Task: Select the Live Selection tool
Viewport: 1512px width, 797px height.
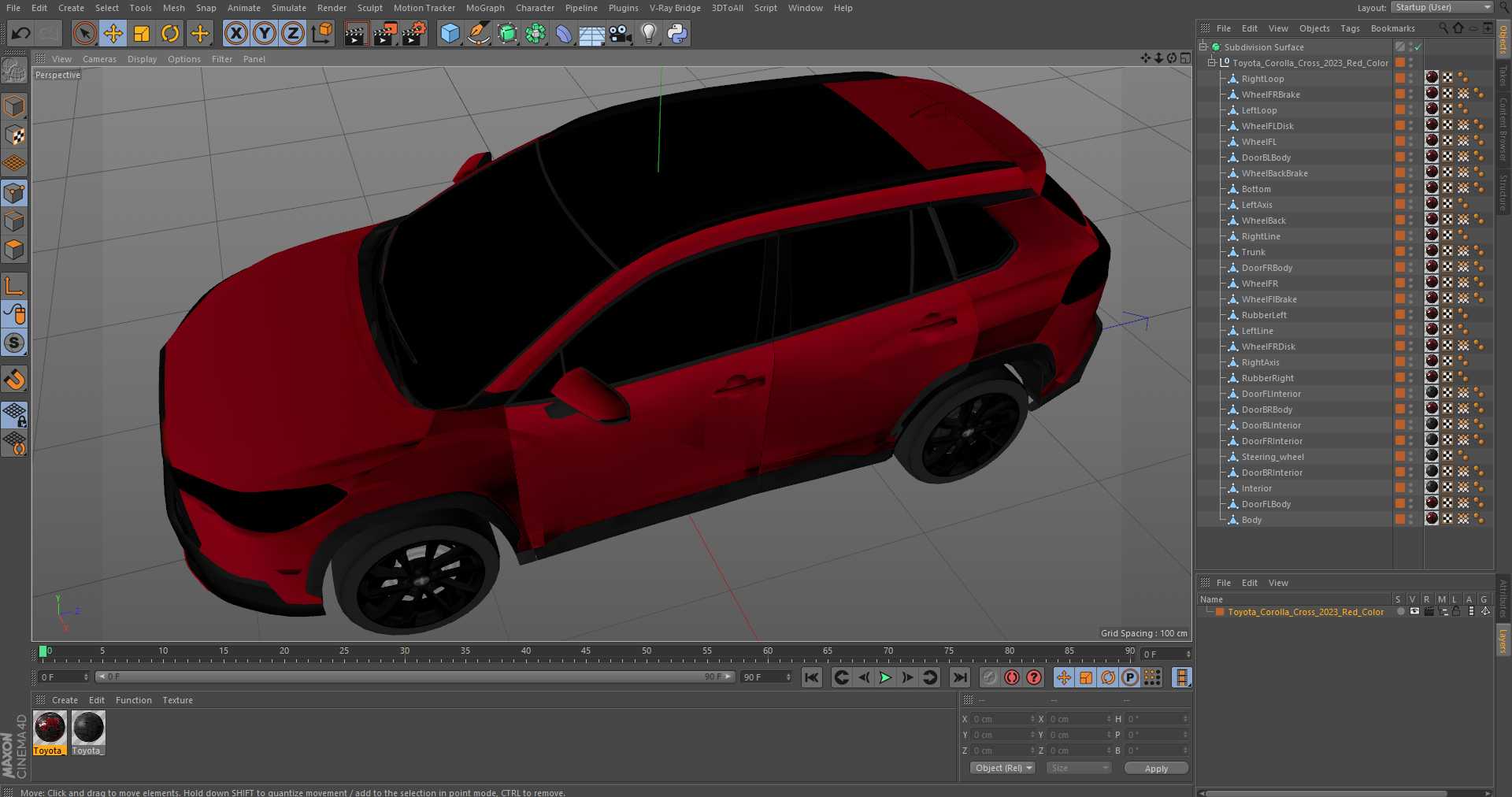Action: click(x=84, y=33)
